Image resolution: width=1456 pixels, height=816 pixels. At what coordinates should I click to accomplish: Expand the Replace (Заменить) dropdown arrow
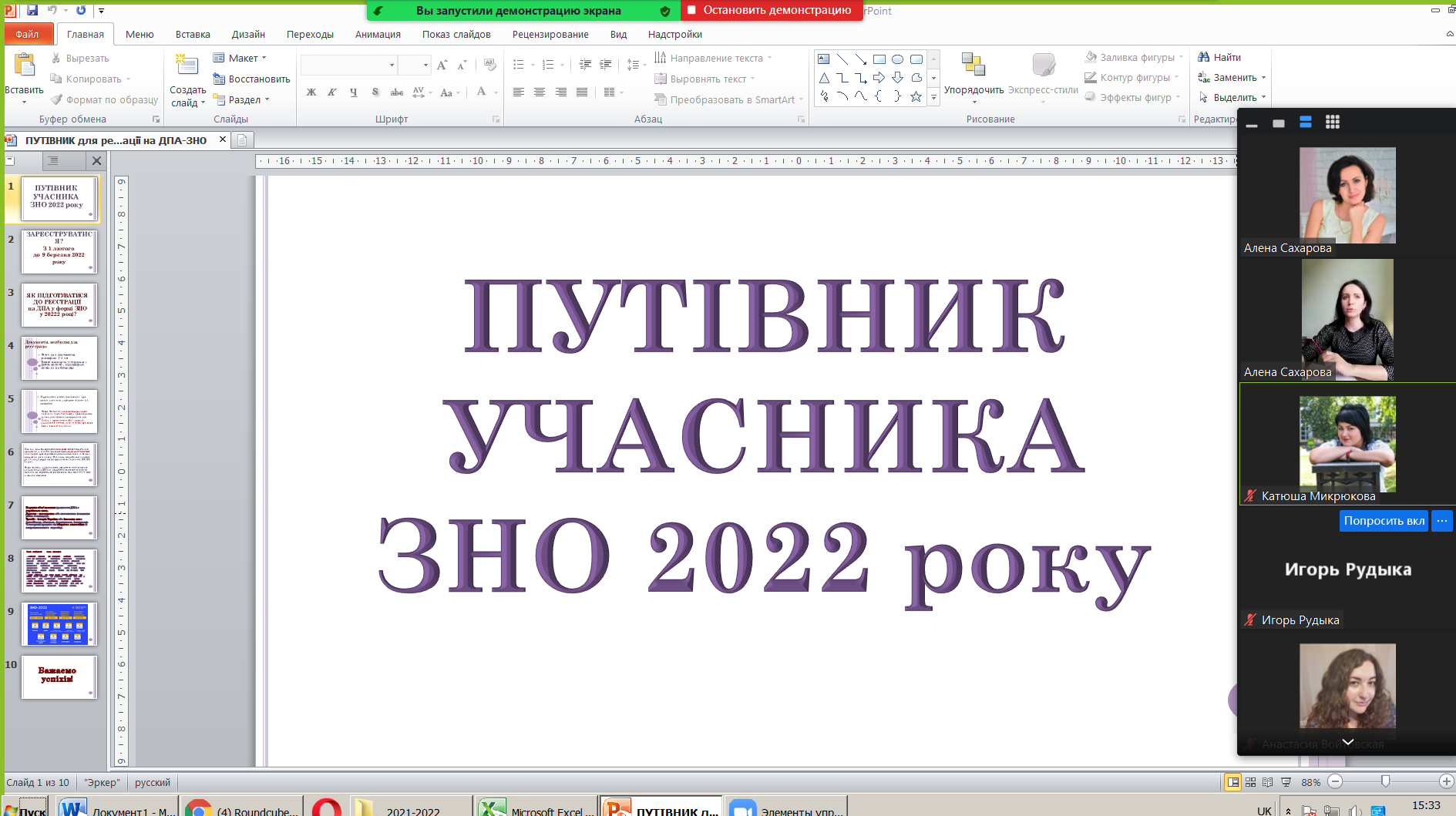tap(1264, 78)
